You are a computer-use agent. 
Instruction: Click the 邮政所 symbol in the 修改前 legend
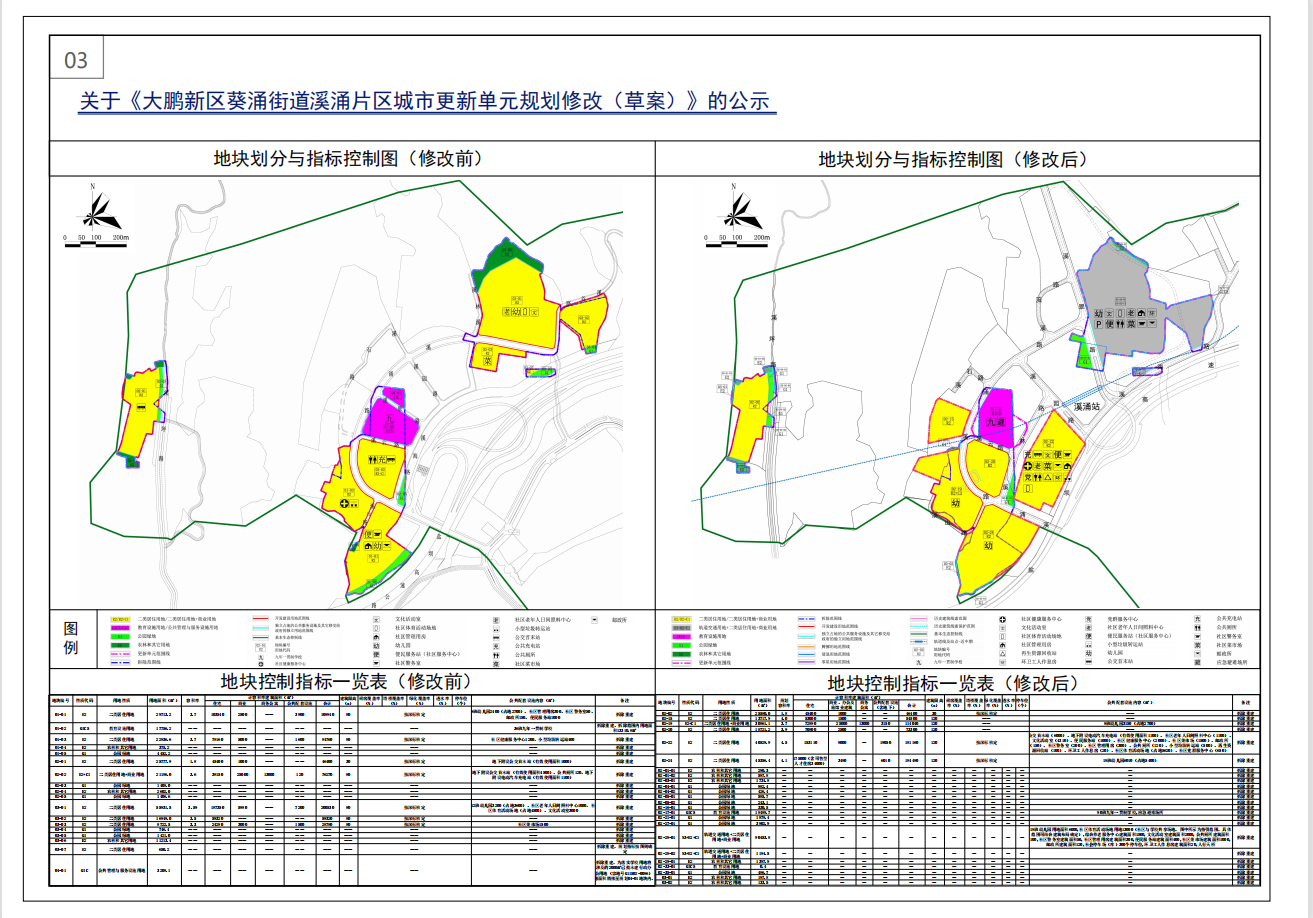click(594, 620)
